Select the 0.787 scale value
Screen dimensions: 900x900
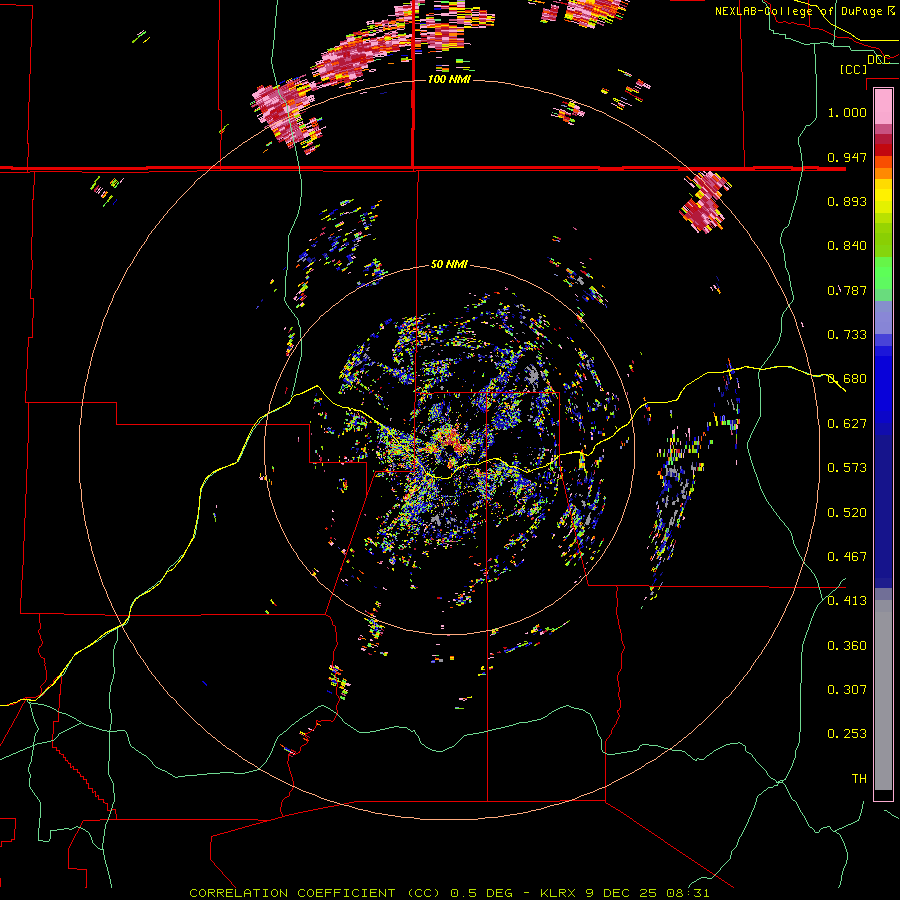tap(847, 290)
